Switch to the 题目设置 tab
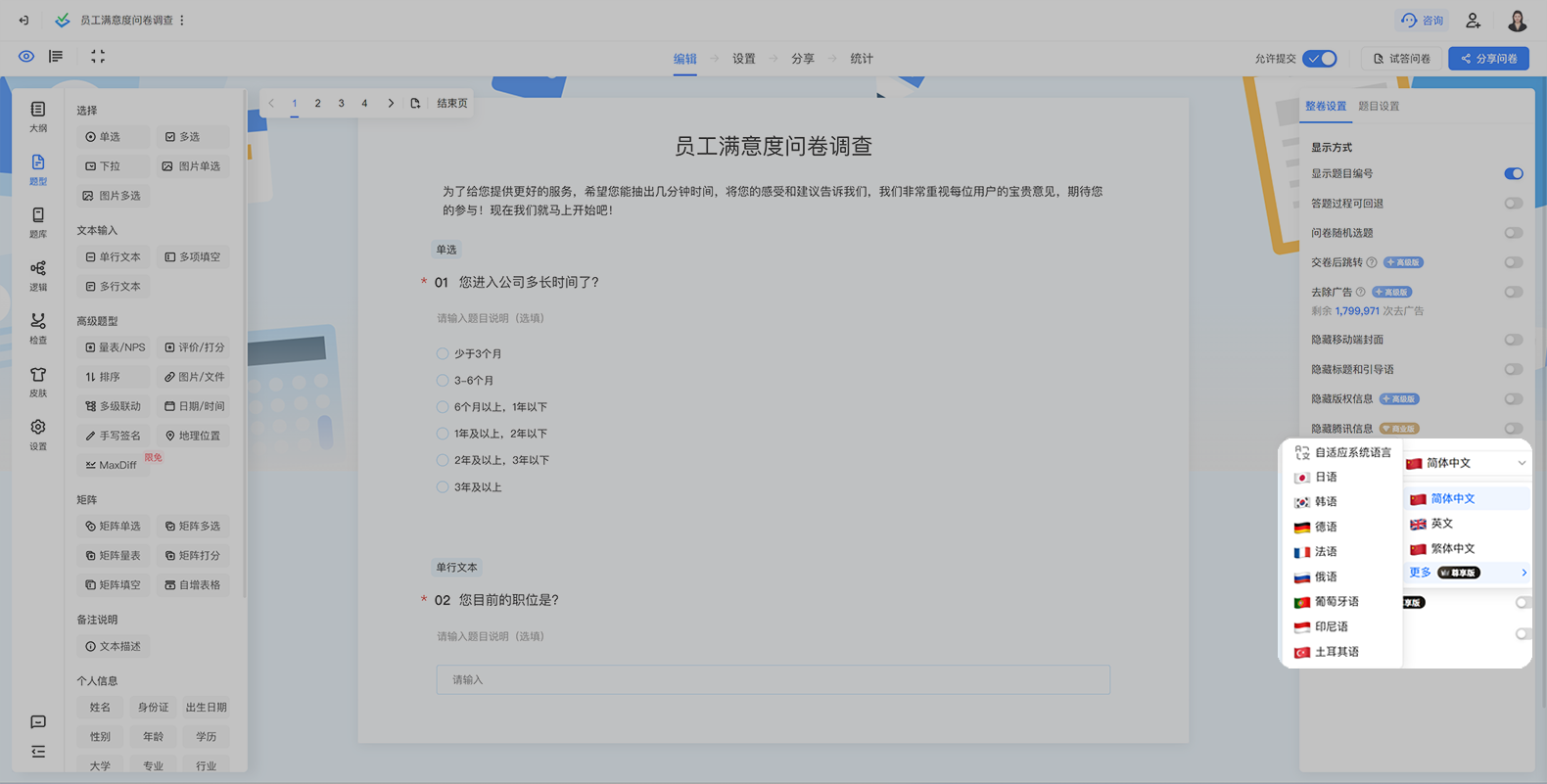 1378,106
